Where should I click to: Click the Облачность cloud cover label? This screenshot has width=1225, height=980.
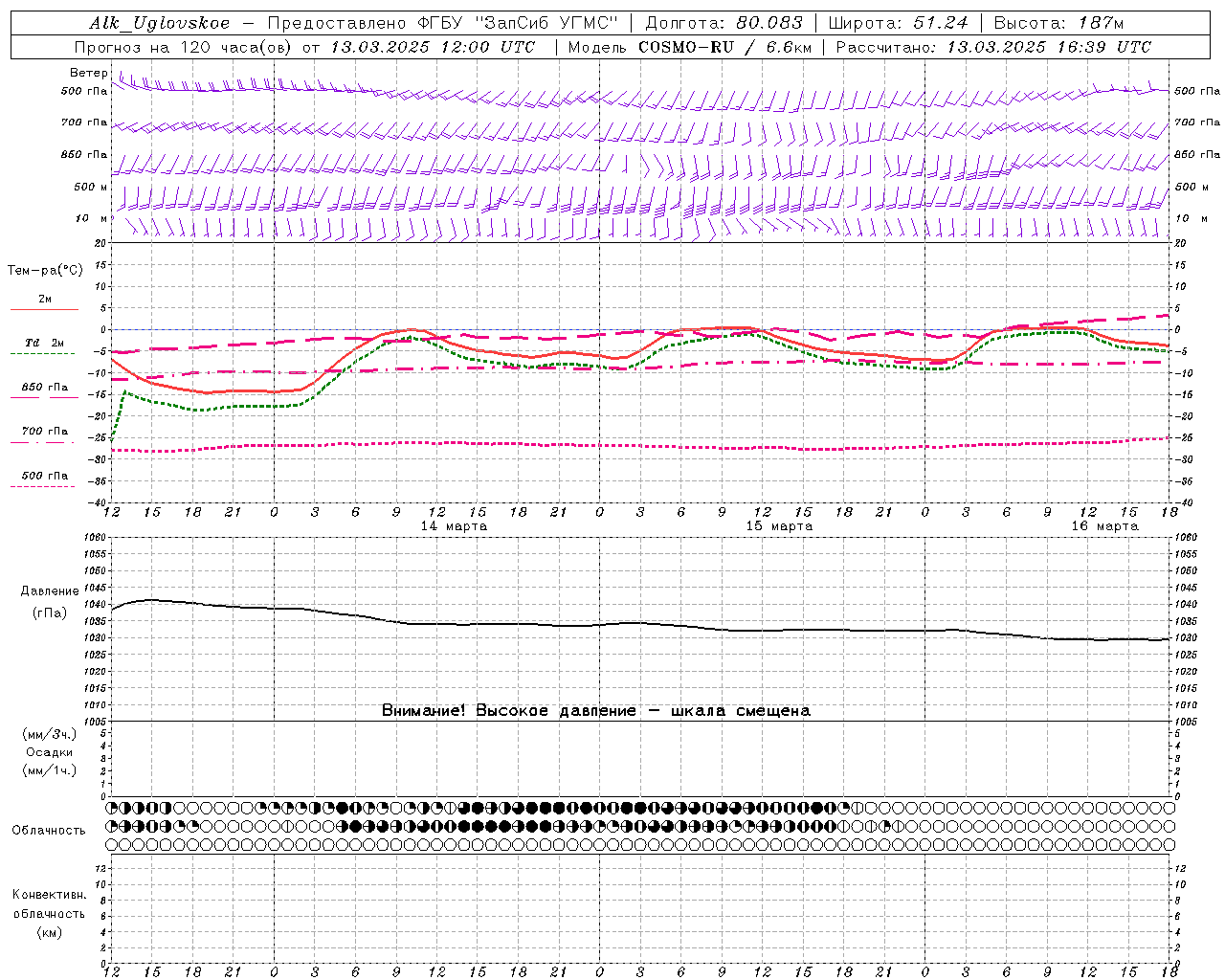(x=49, y=831)
